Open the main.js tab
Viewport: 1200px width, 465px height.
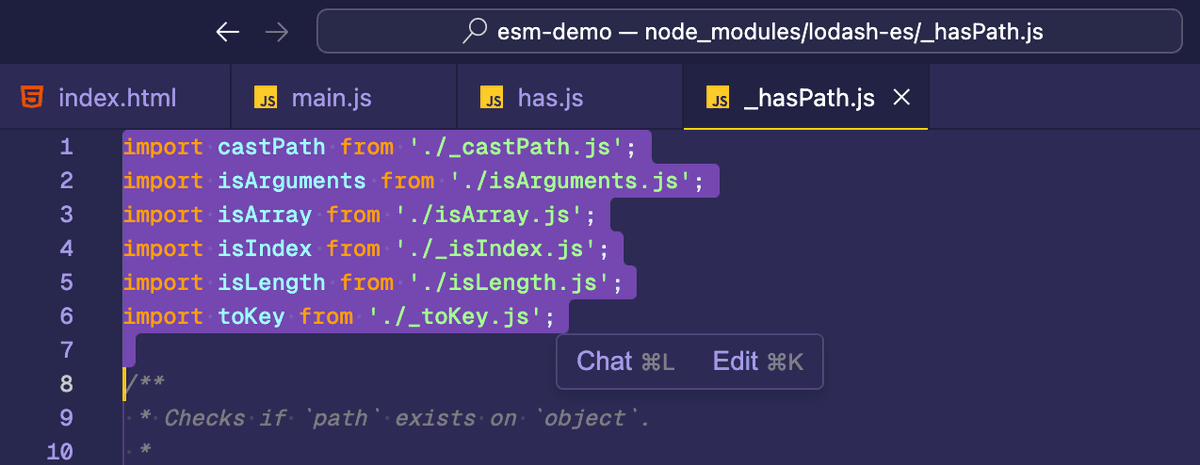(x=331, y=98)
